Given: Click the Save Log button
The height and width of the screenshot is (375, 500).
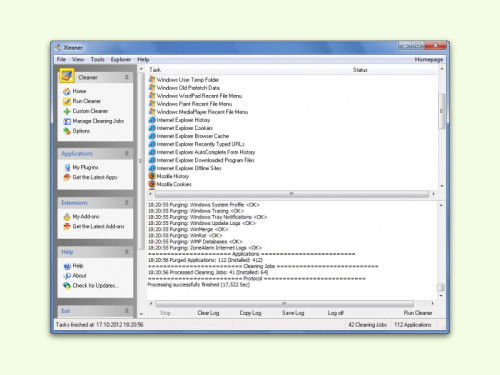Looking at the screenshot, I should coord(293,313).
